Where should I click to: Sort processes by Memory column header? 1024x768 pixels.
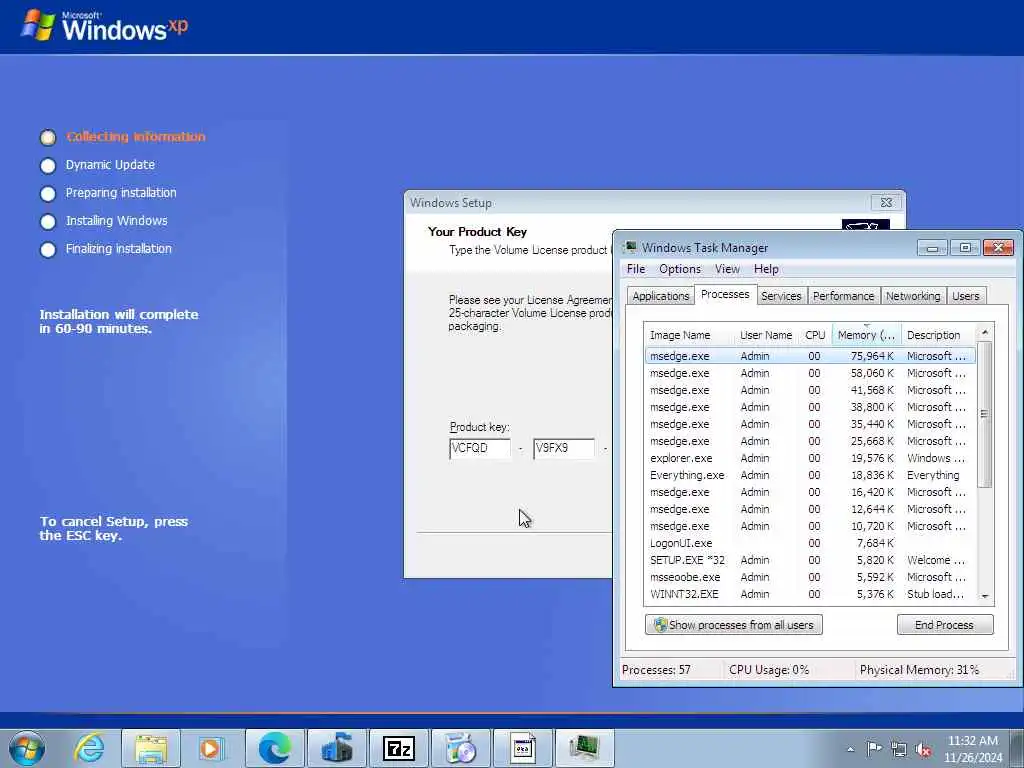click(867, 335)
